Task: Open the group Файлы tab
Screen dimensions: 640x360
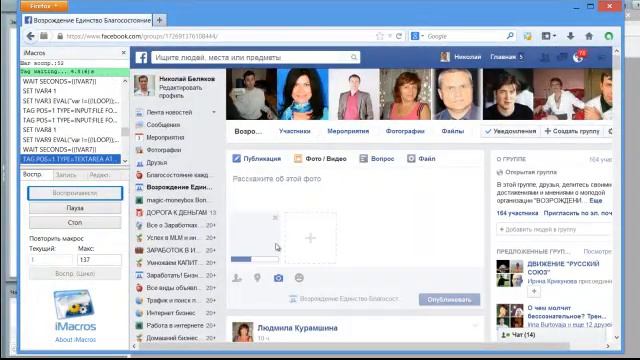Action: 453,131
